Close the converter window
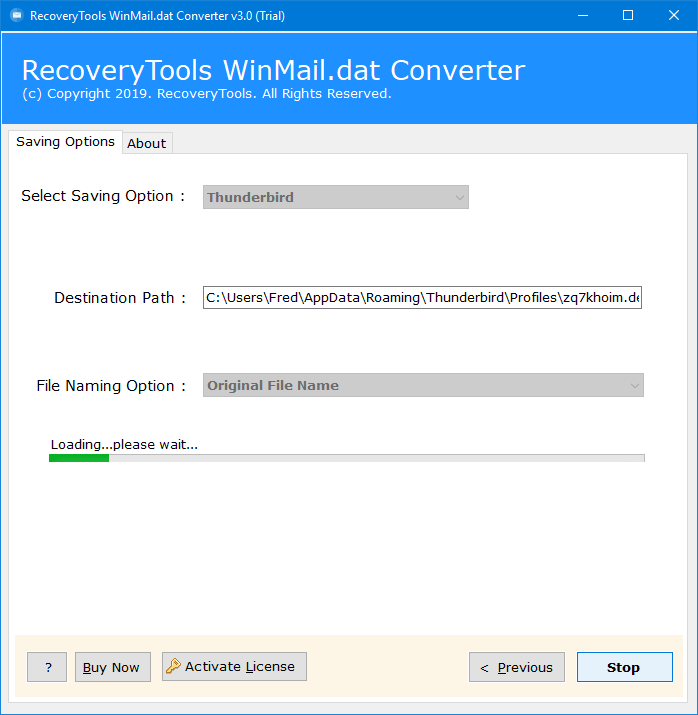698x715 pixels. (674, 16)
